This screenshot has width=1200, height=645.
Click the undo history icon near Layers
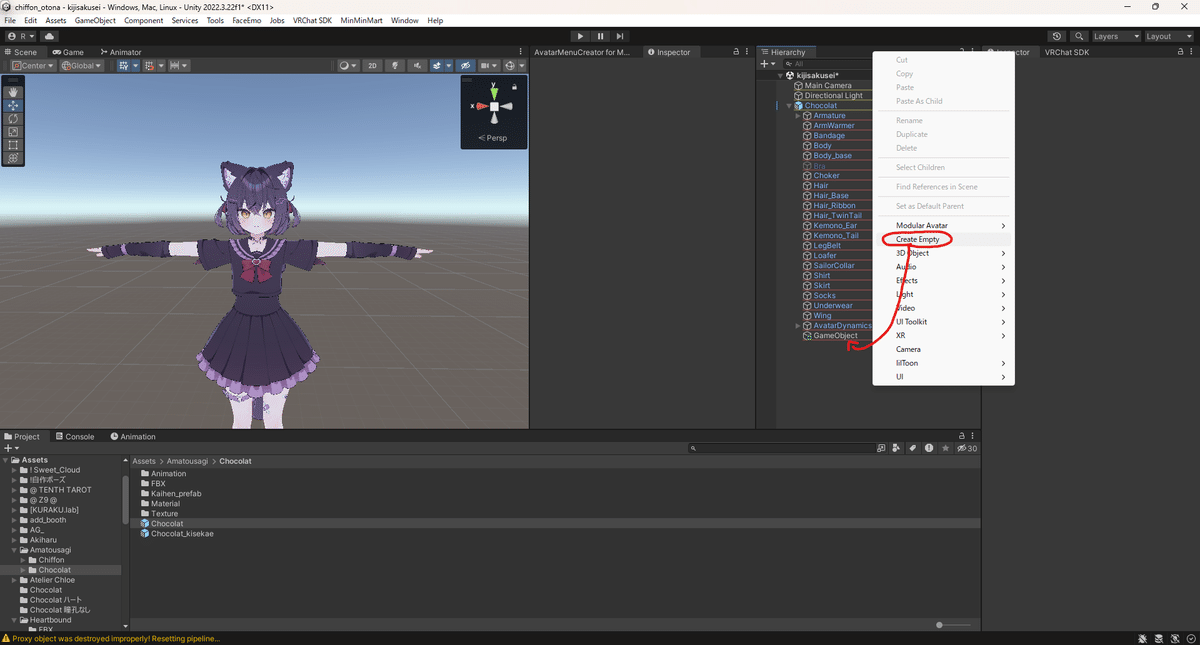pos(1057,36)
